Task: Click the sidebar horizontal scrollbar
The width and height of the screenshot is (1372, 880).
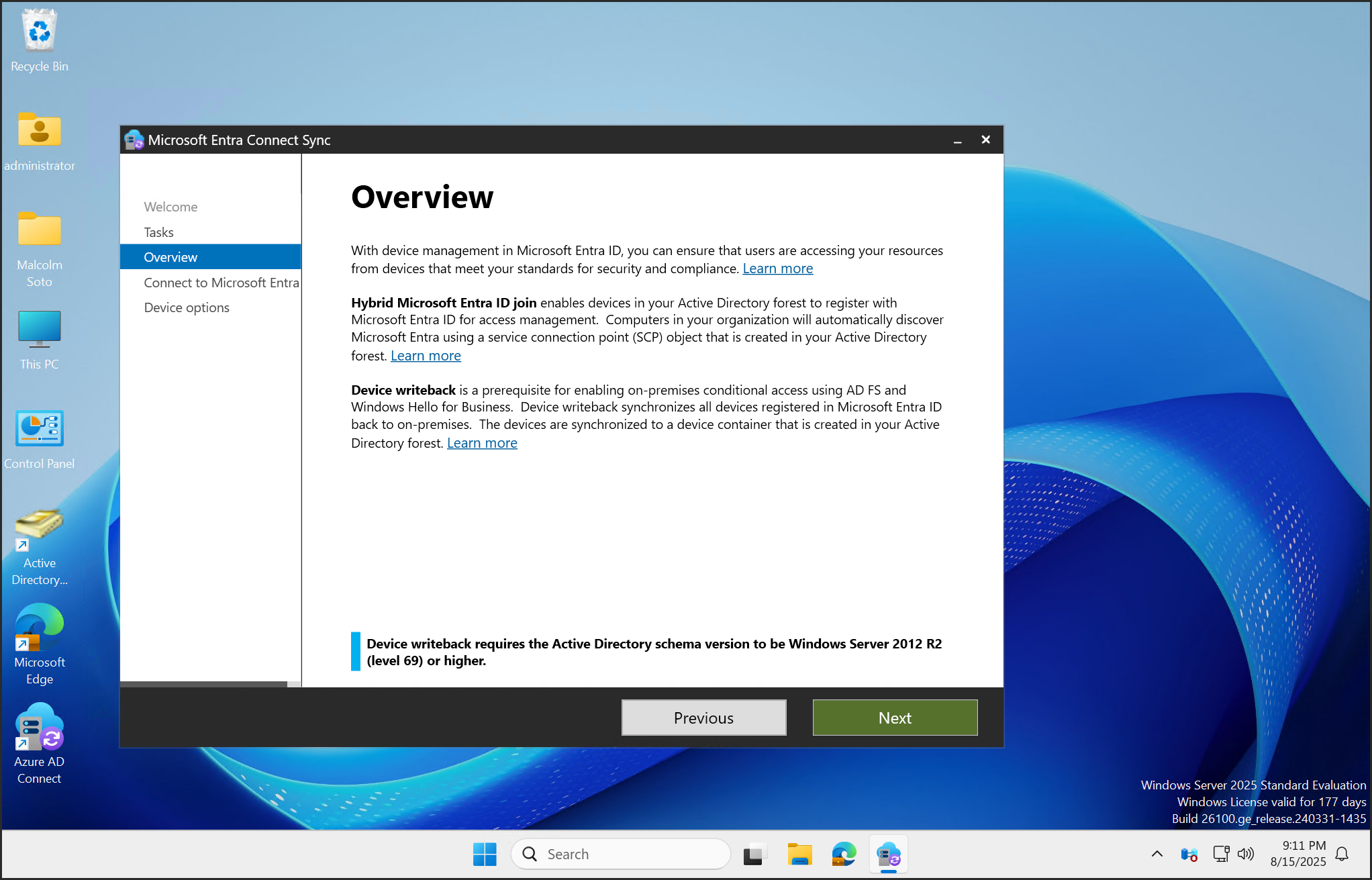Action: click(203, 684)
